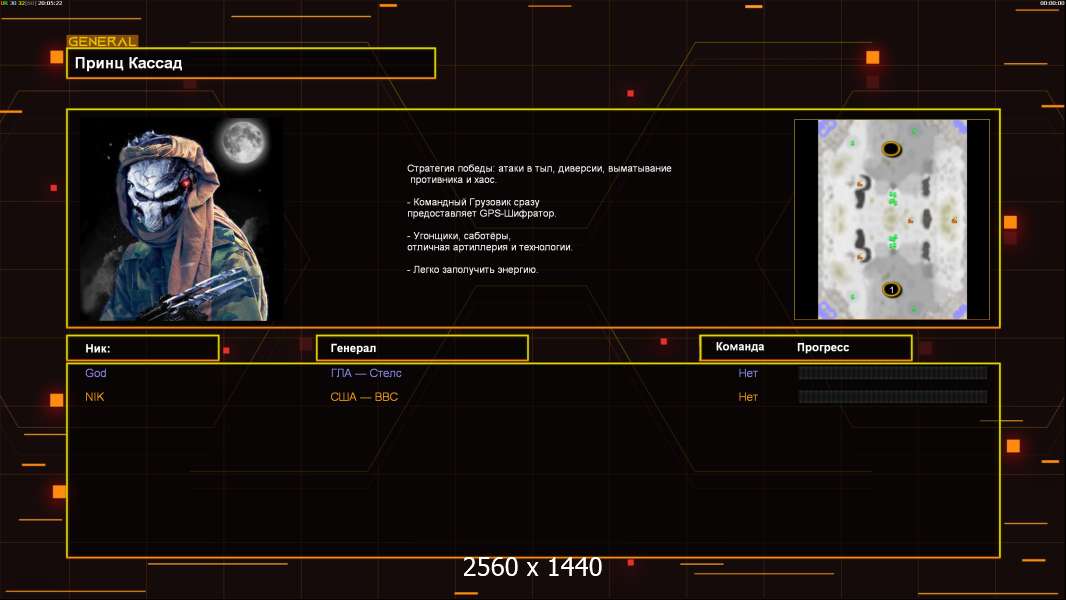Click the GENERAL label tag
This screenshot has height=600, width=1066.
coord(102,42)
